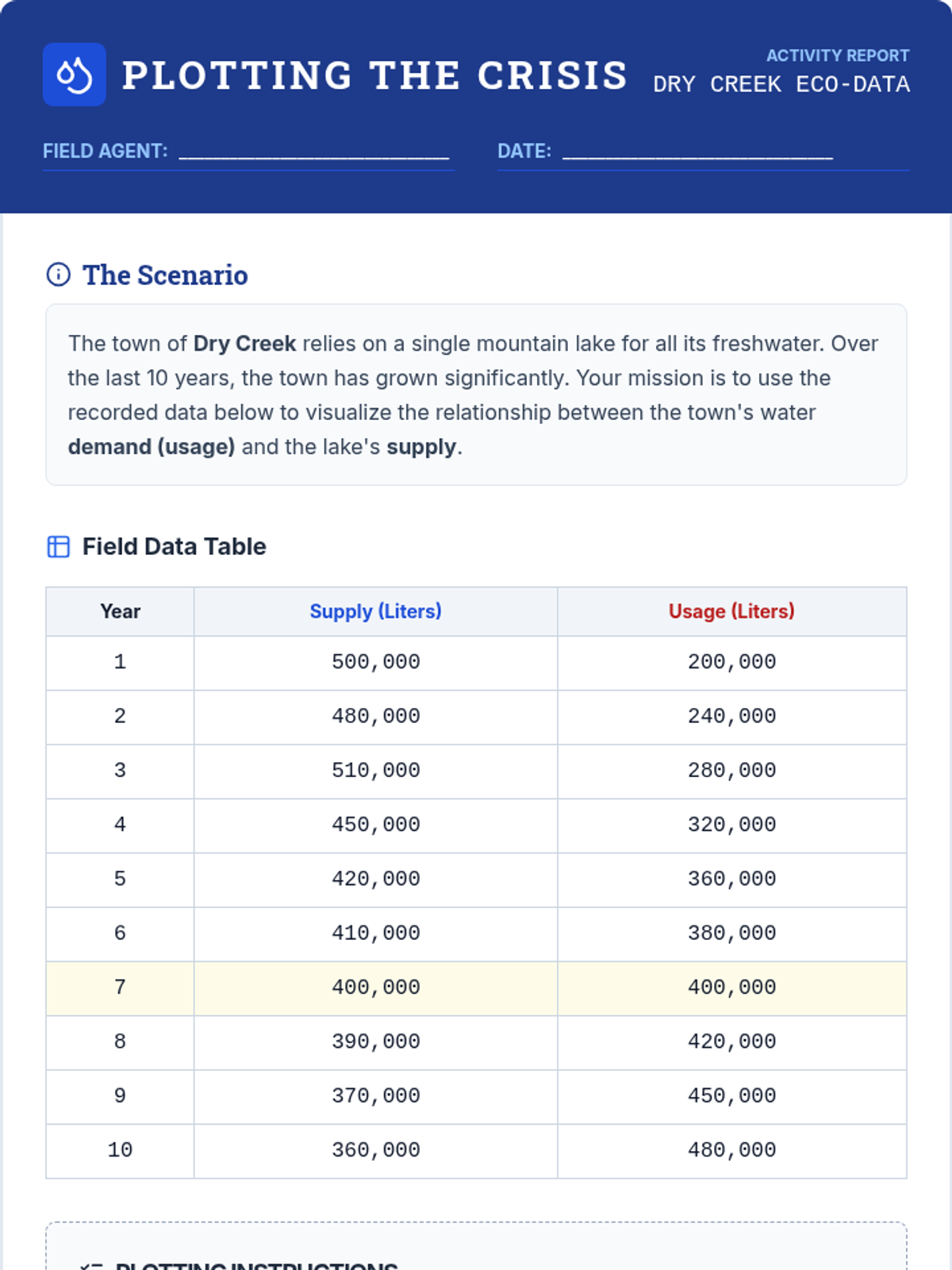Click the Year 10 usage value 480,000

pos(731,1150)
